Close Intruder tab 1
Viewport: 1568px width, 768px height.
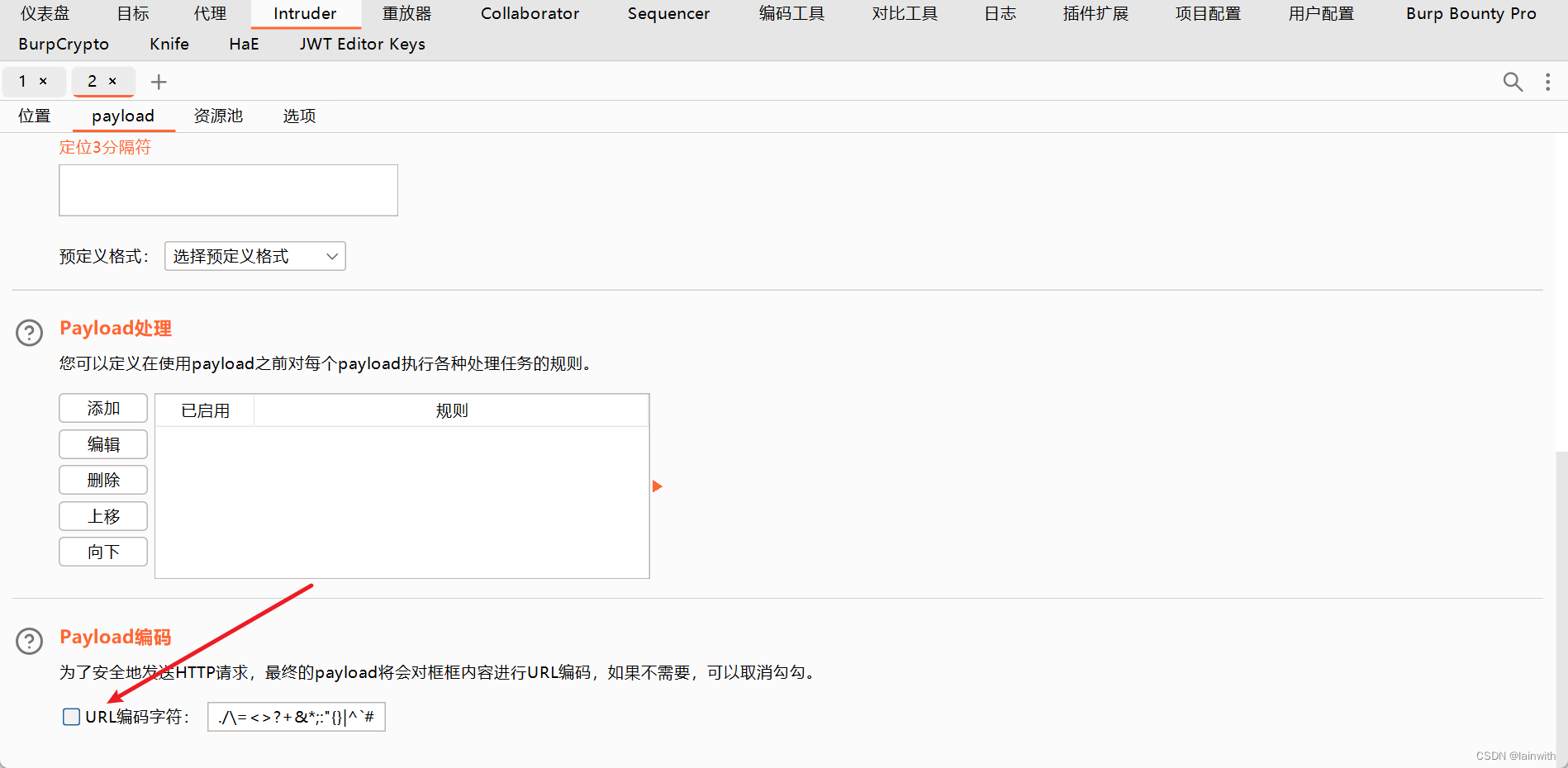pyautogui.click(x=43, y=81)
